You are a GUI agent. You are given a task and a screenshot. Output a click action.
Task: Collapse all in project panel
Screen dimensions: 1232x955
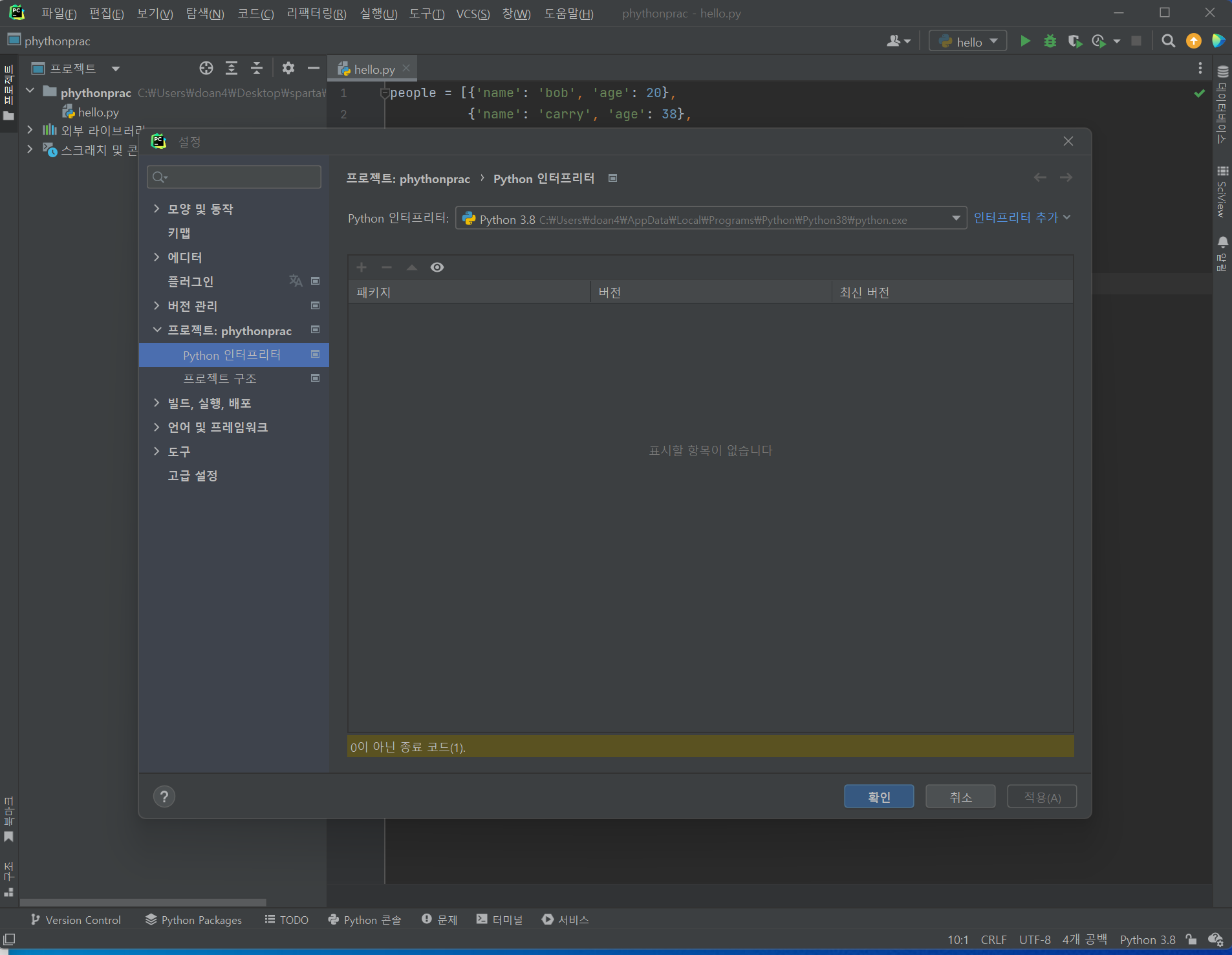click(257, 68)
